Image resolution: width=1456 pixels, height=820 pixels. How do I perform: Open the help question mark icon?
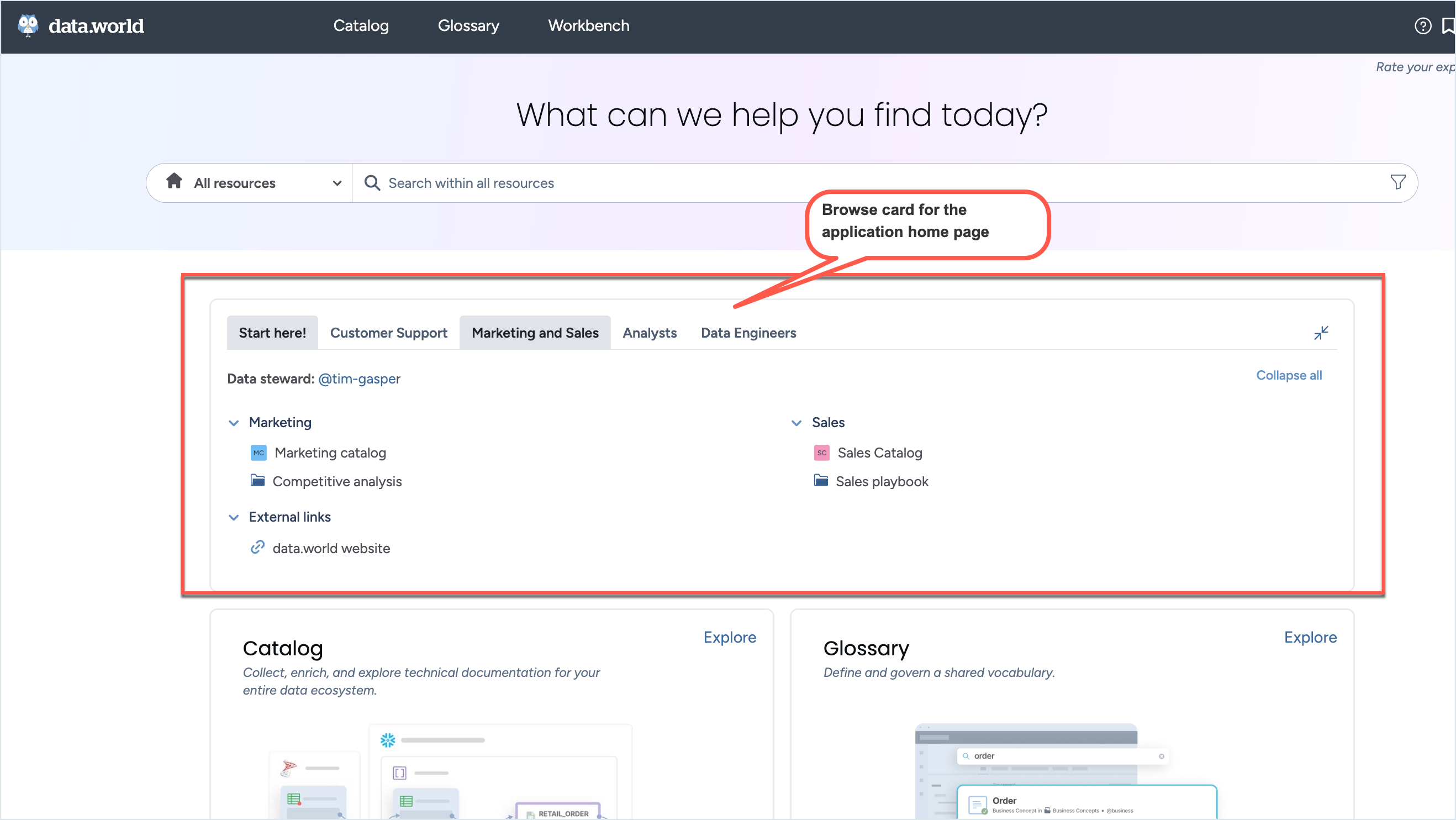1422,25
